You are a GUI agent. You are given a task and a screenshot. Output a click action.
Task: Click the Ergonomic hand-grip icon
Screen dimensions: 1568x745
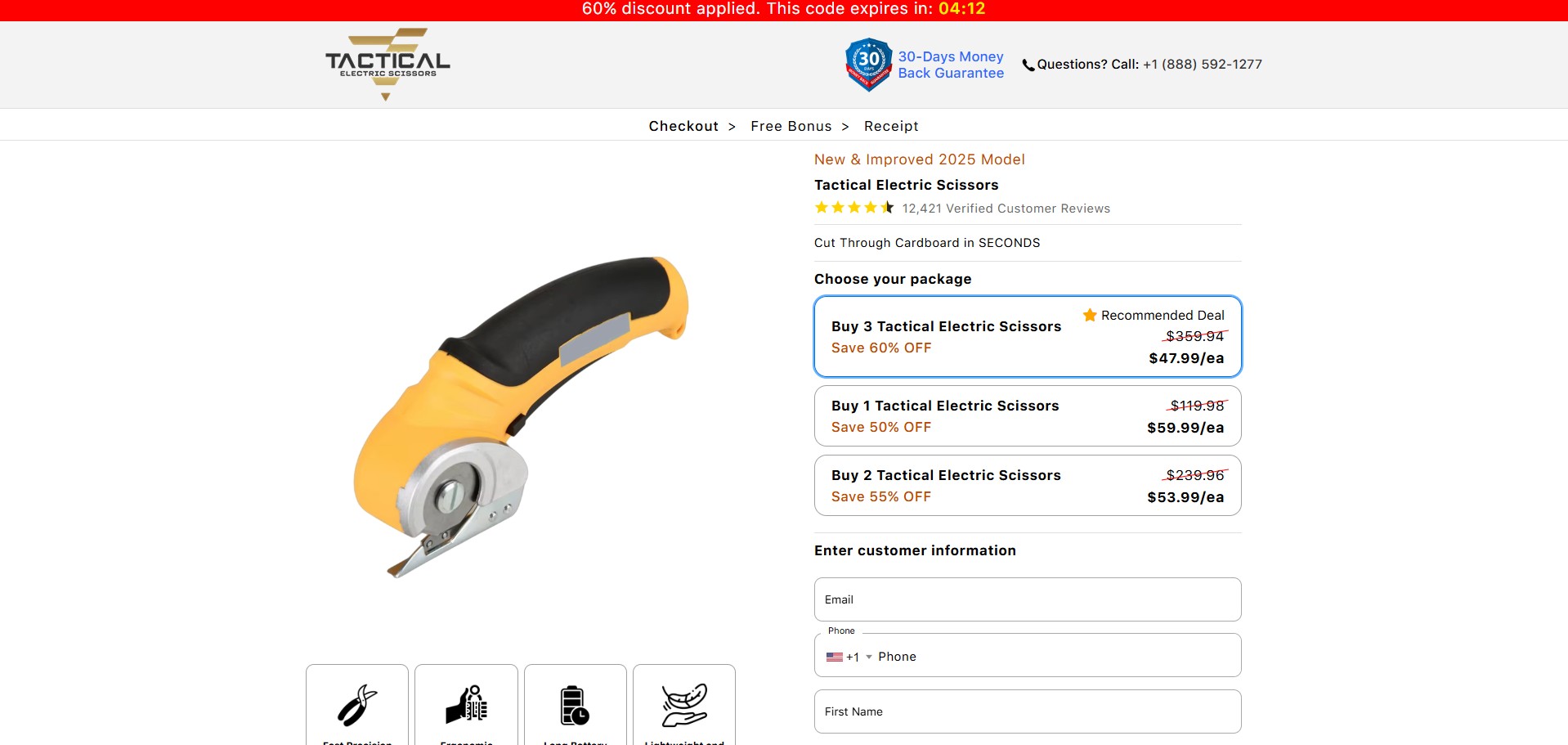(467, 704)
